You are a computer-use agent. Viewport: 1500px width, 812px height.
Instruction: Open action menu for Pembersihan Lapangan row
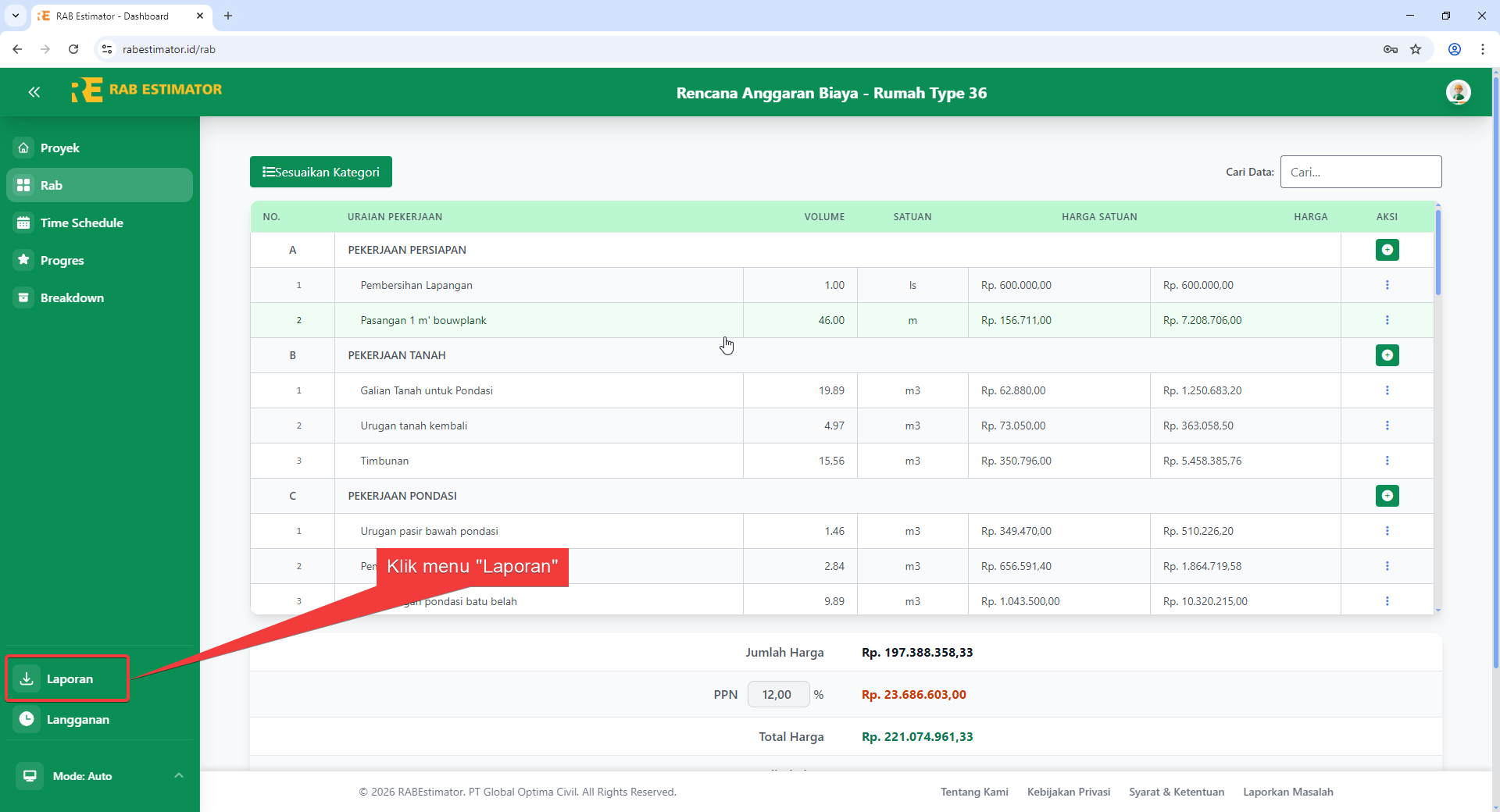point(1387,285)
